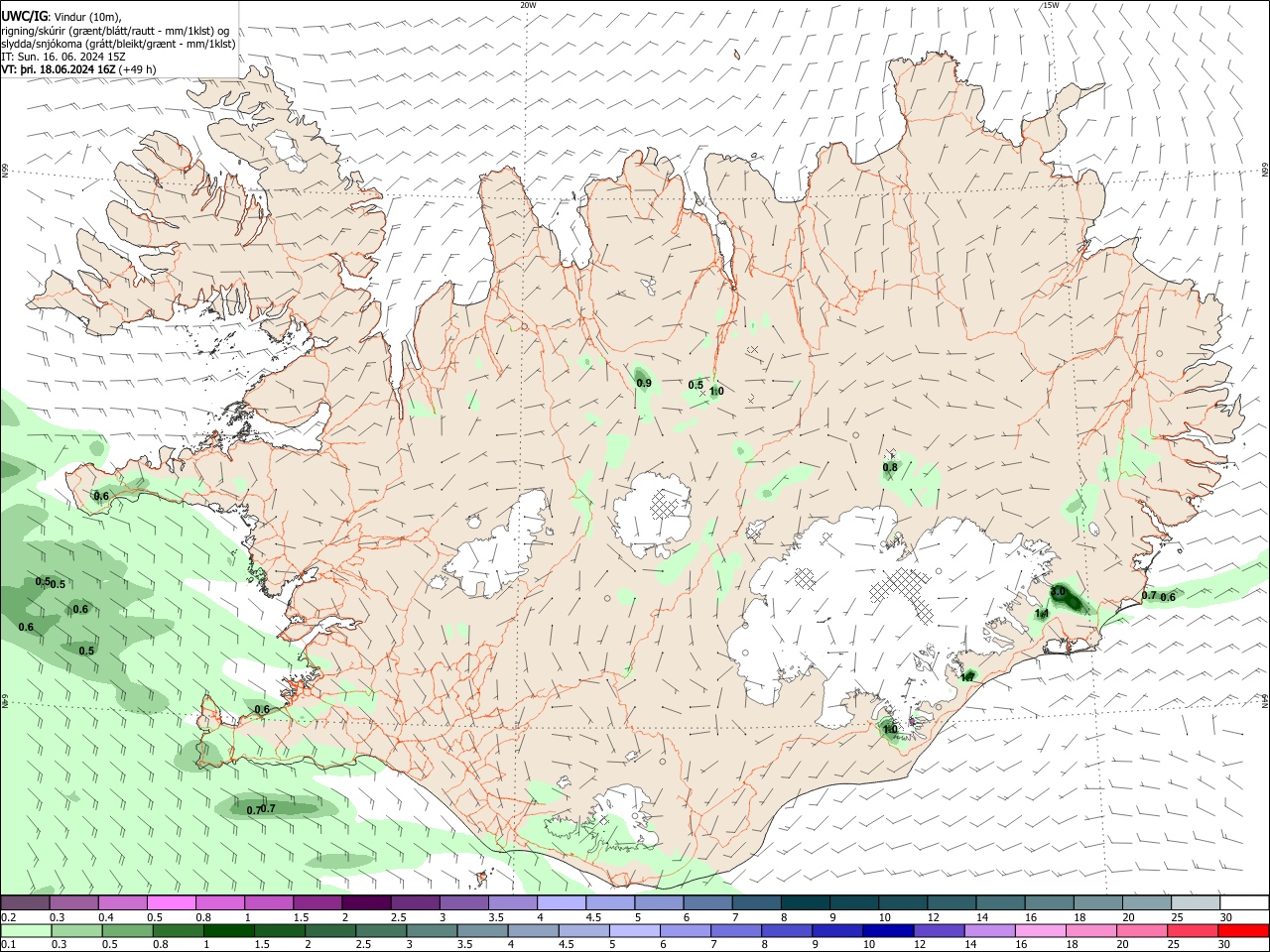Click the '(+49 h)' forecast offset text
The image size is (1270, 952).
[138, 70]
